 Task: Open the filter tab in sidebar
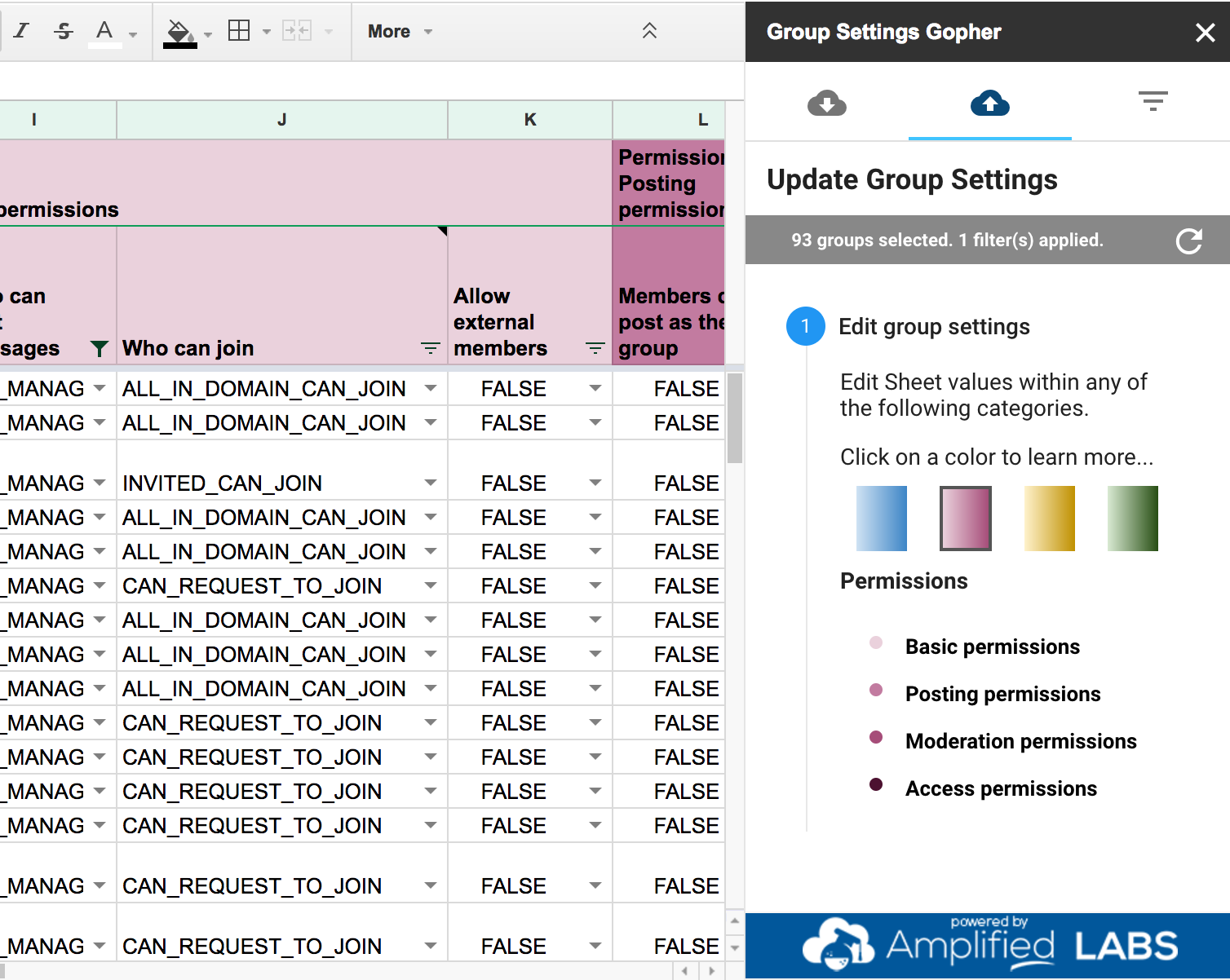click(1153, 101)
